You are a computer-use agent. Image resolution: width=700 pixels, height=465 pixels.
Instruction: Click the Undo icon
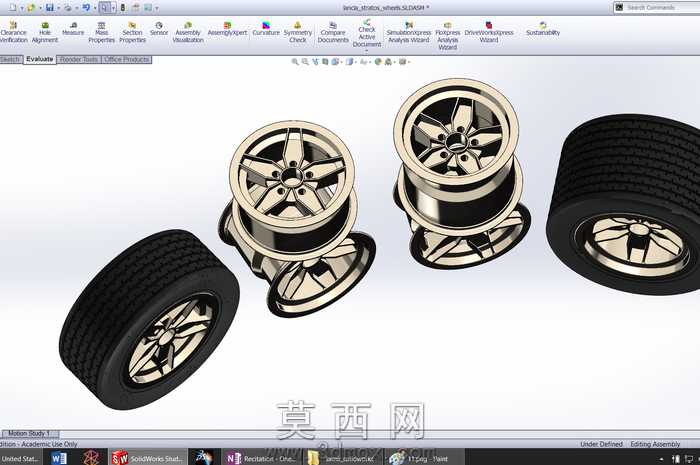click(x=86, y=8)
